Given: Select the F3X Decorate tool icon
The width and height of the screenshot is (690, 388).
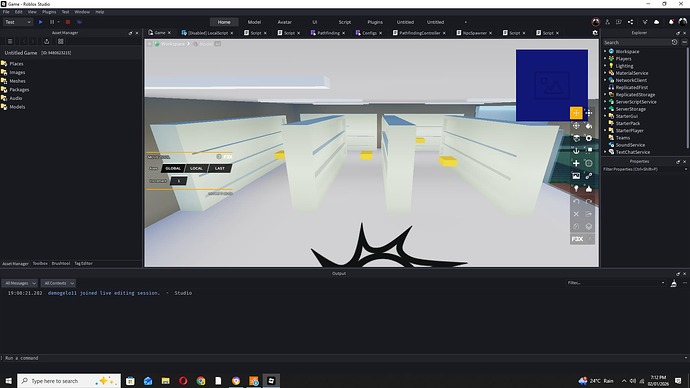Looking at the screenshot, I should (x=589, y=189).
